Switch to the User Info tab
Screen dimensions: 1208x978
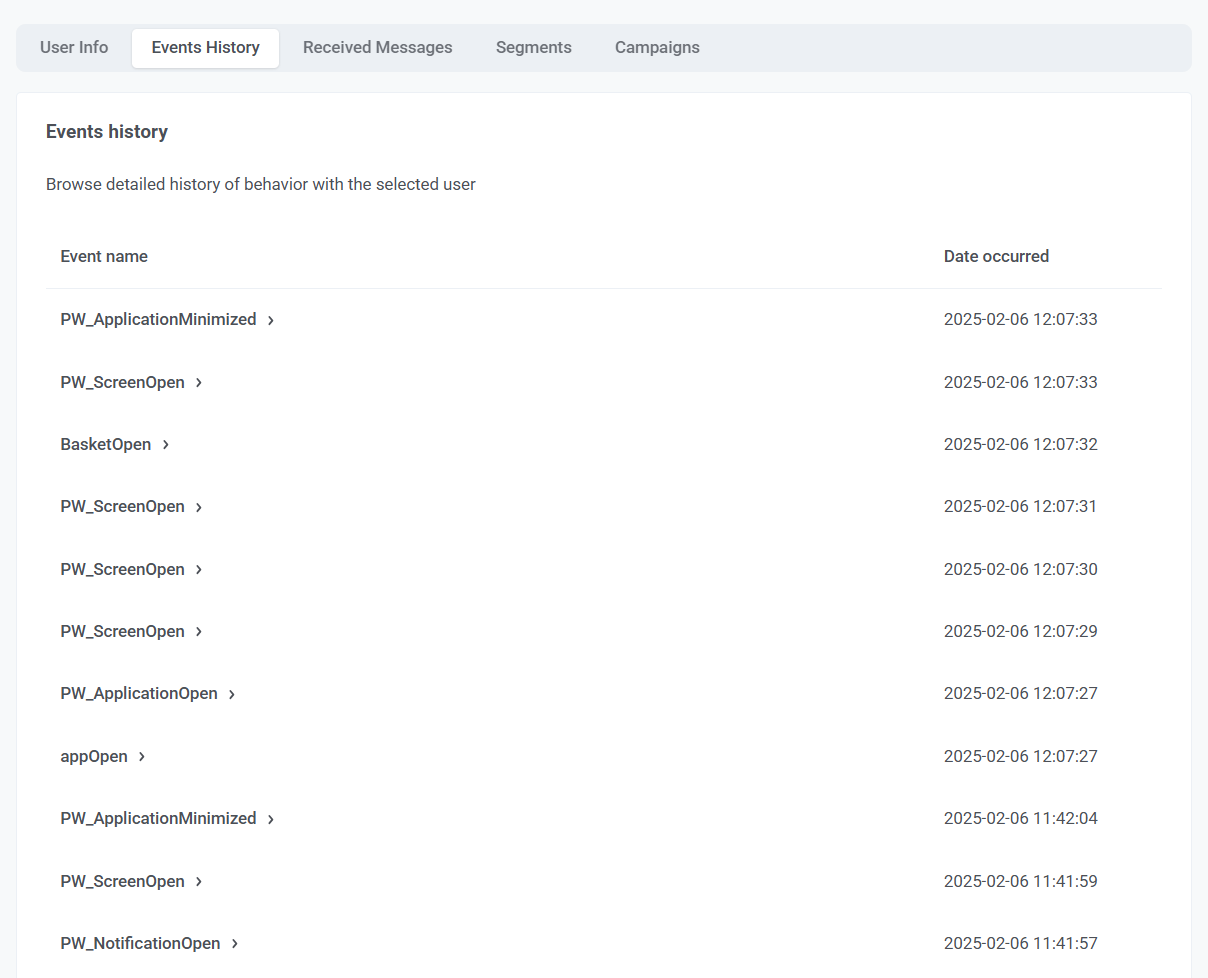point(74,48)
